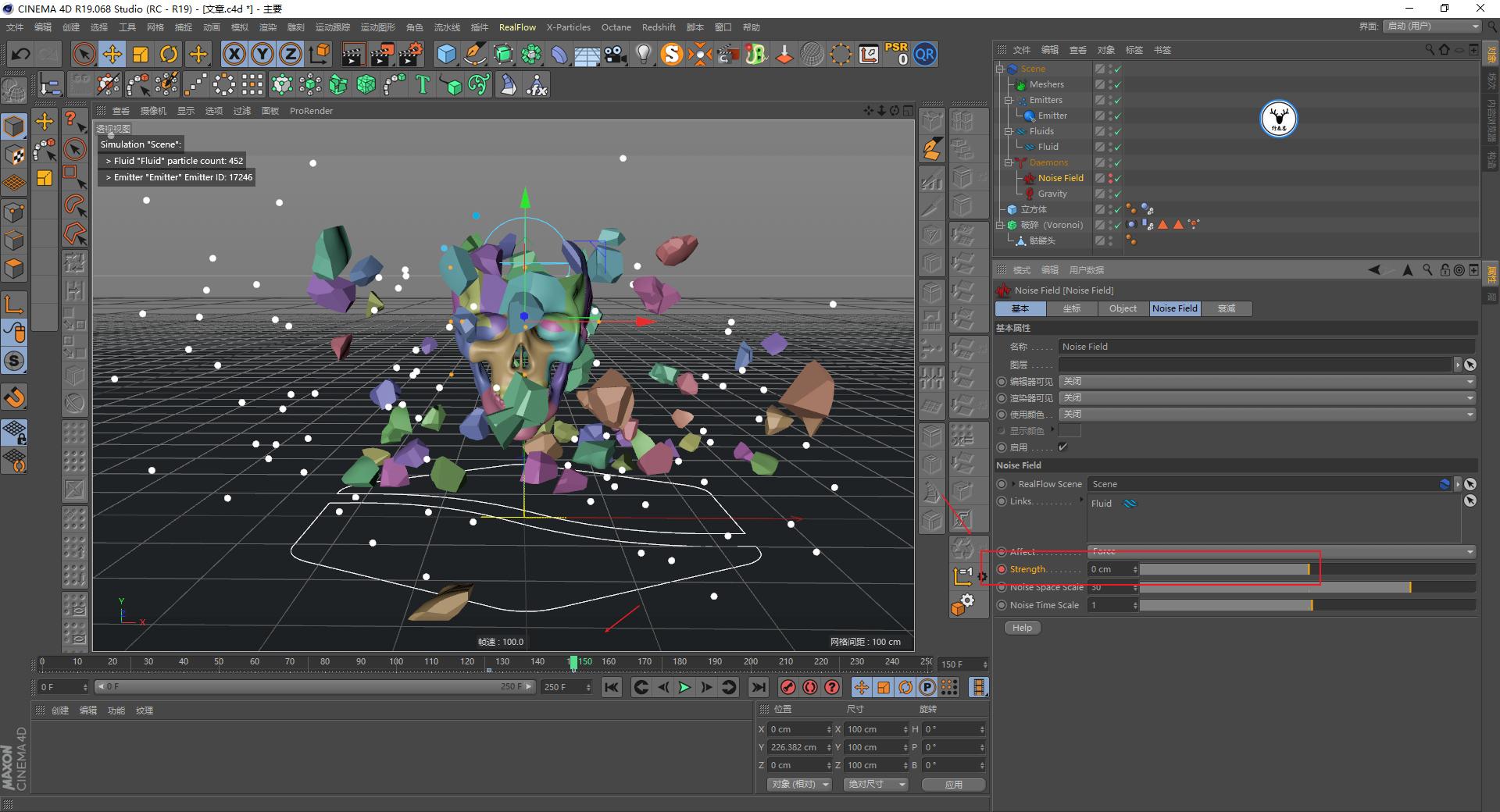Image resolution: width=1500 pixels, height=812 pixels.
Task: Click the Cube primitive icon
Action: [446, 54]
